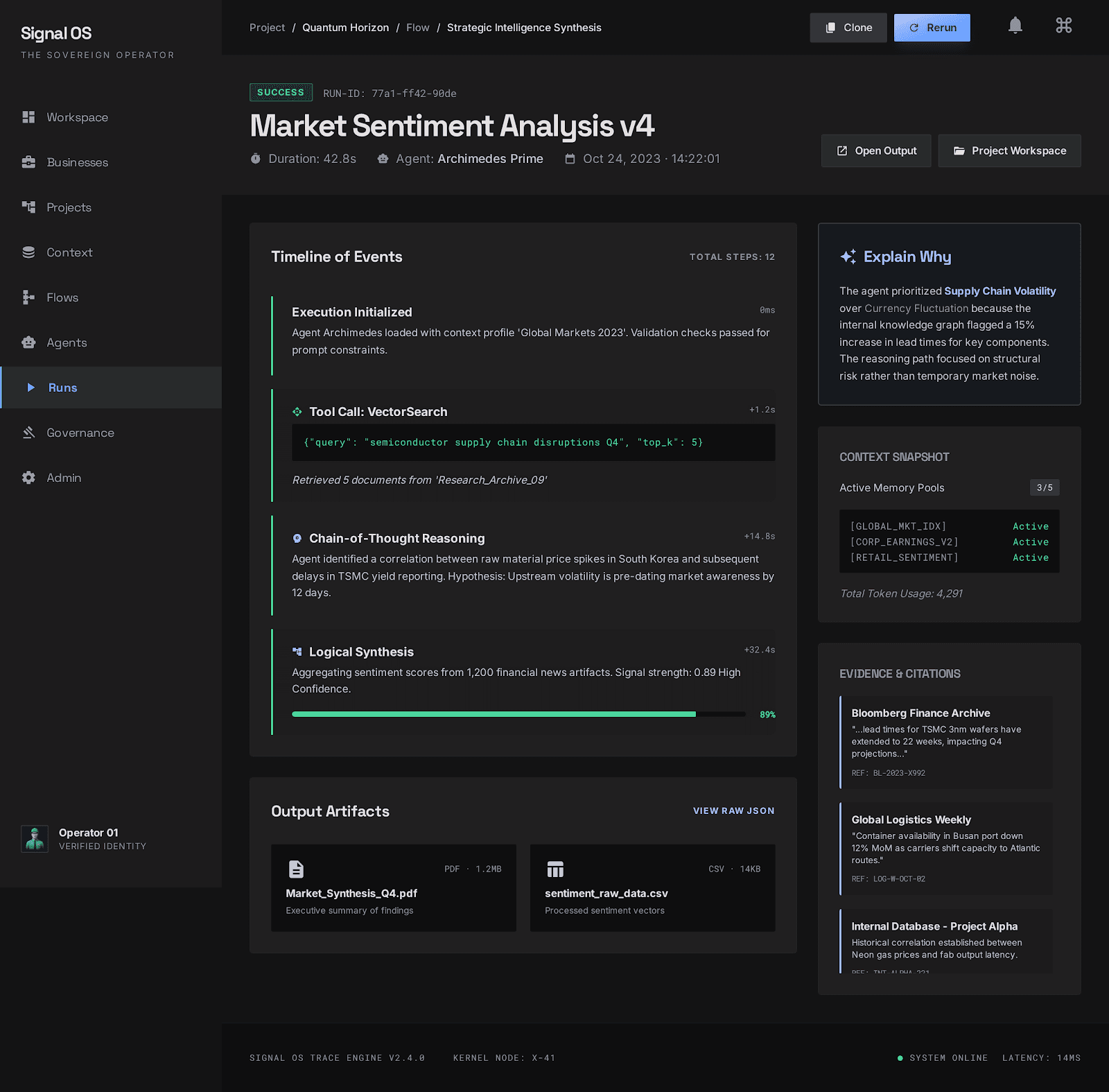Click the Workspace dashboard icon
This screenshot has height=1092, width=1109.
28,117
